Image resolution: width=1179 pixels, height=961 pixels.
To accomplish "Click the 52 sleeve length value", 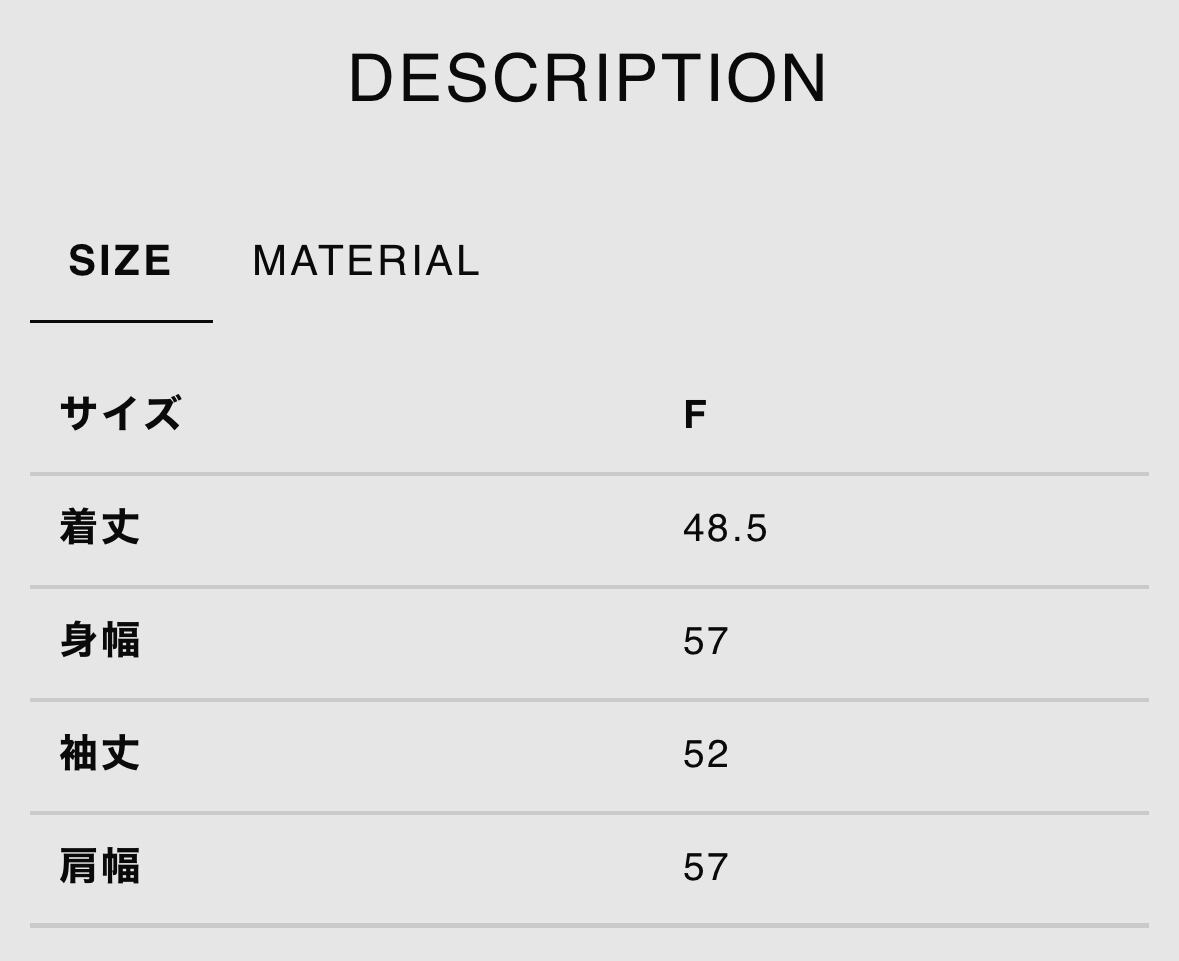I will (705, 754).
